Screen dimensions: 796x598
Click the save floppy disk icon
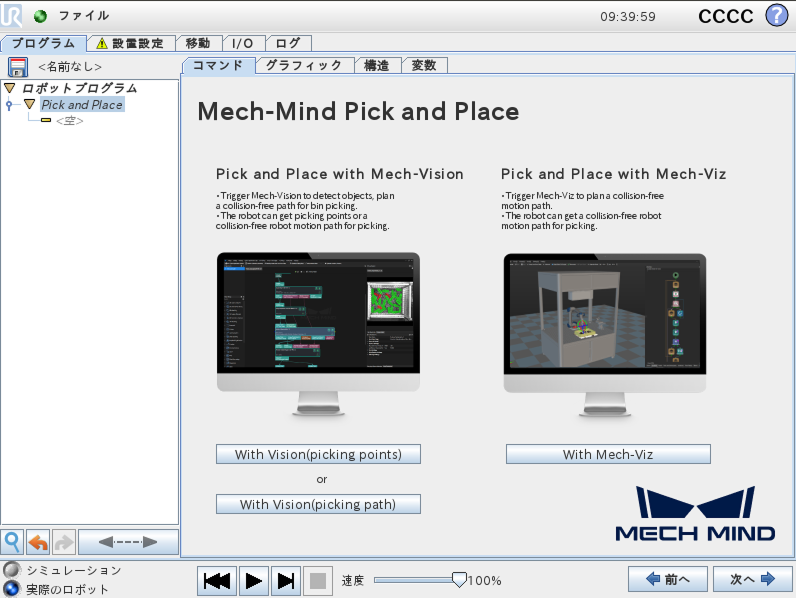pyautogui.click(x=17, y=67)
